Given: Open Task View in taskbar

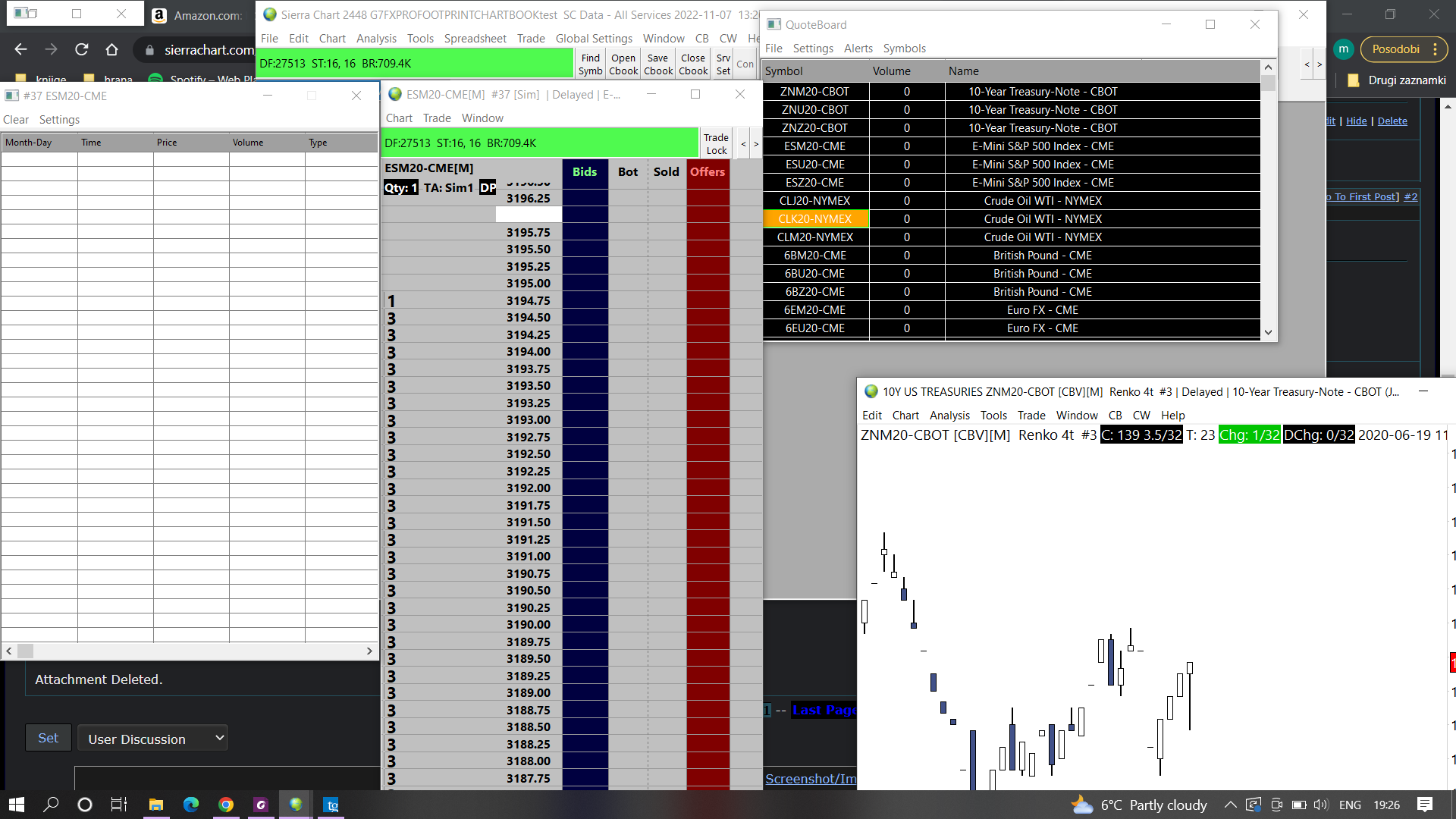Looking at the screenshot, I should coord(119,805).
